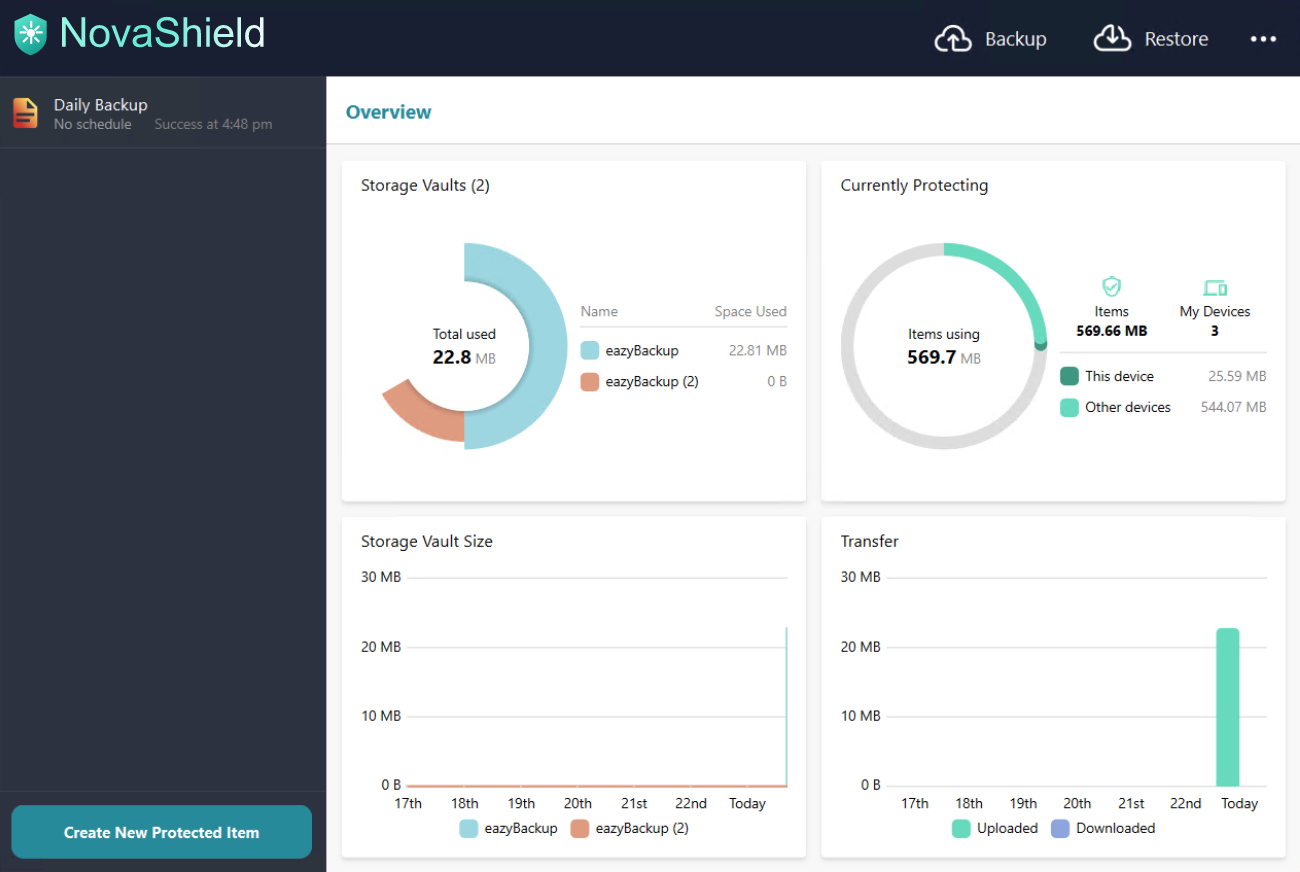Click '22nd' label on Storage Vault Size axis

tap(691, 803)
